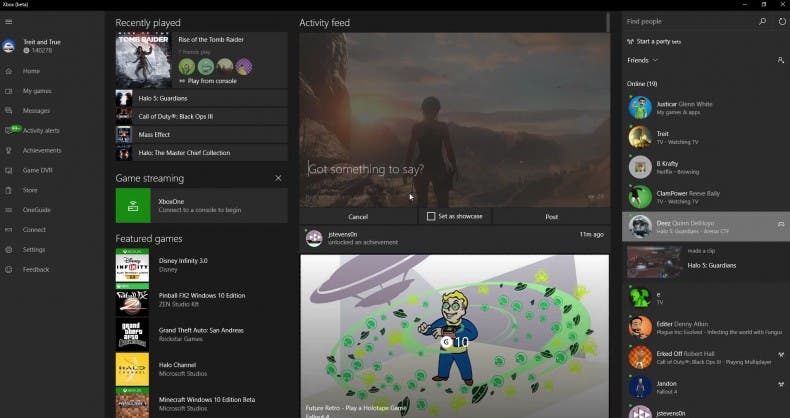790x418 pixels.
Task: Open the Settings menu item
Action: pos(34,250)
